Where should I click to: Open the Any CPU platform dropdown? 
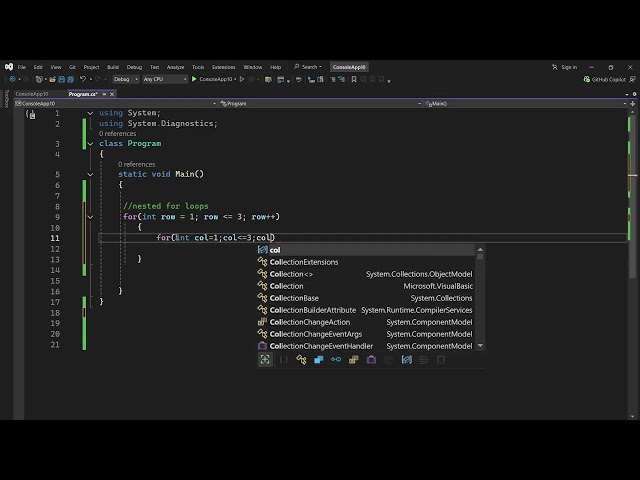point(164,79)
